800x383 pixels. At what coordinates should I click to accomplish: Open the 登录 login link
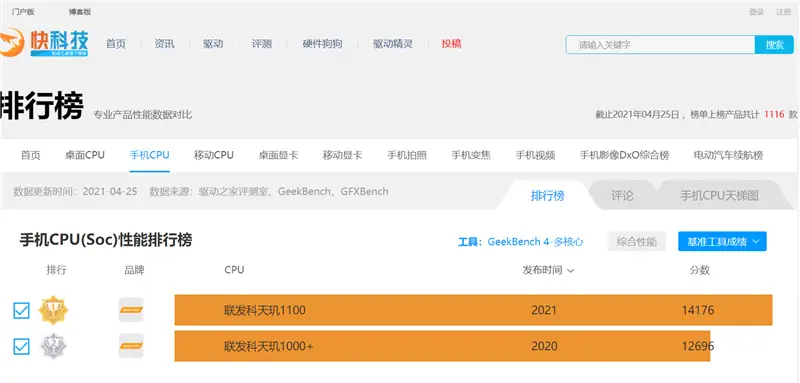point(756,12)
